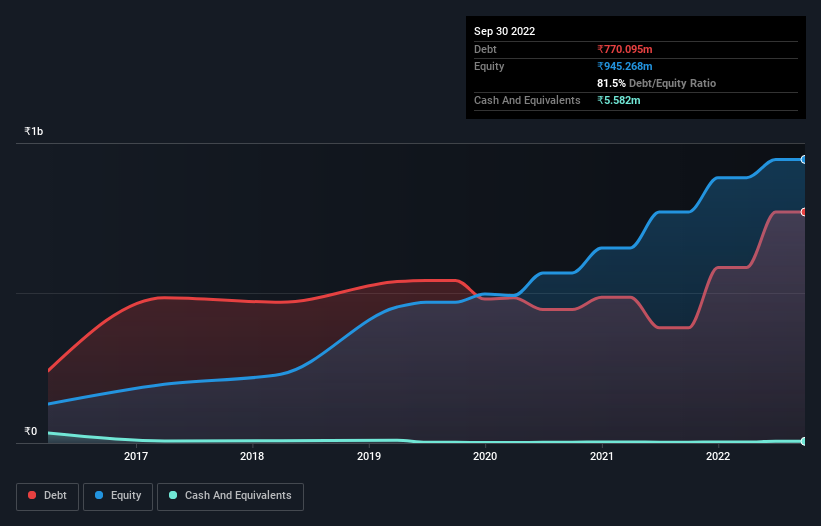
Task: Click the ₹1b y-axis label
Action: pos(34,131)
